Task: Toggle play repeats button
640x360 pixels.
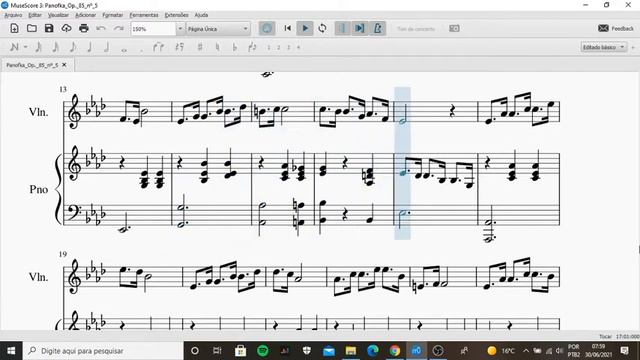Action: click(x=342, y=28)
